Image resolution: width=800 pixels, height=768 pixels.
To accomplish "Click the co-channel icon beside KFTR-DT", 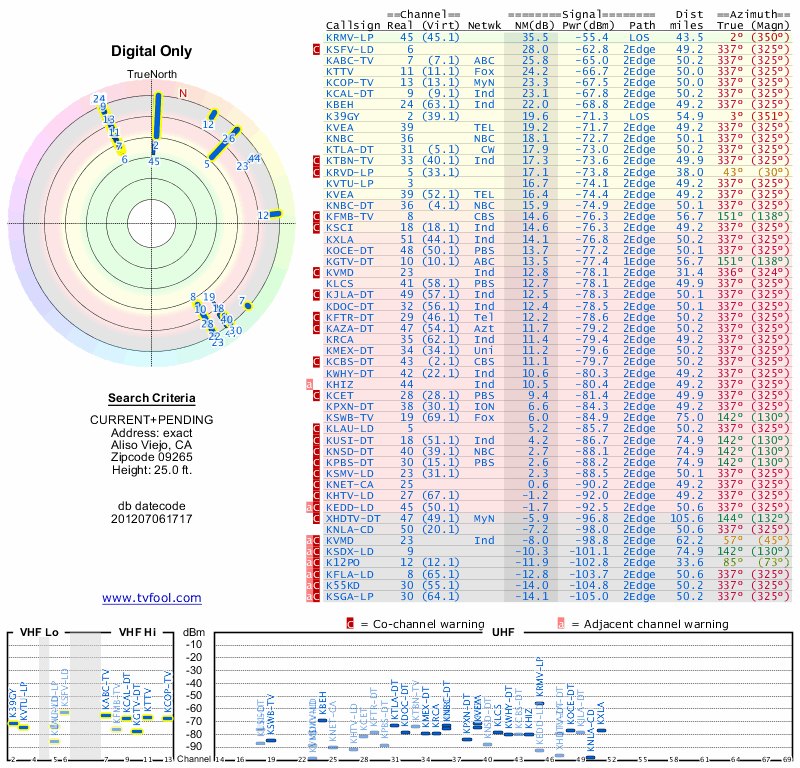I will (316, 317).
